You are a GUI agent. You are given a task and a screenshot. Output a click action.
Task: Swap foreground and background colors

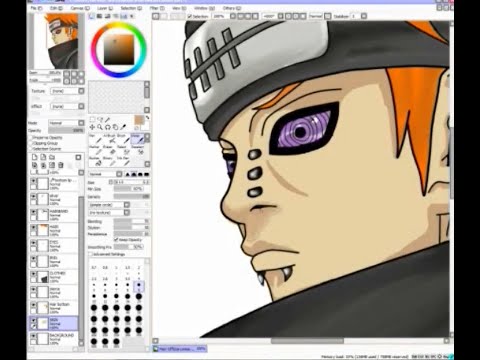click(x=147, y=118)
